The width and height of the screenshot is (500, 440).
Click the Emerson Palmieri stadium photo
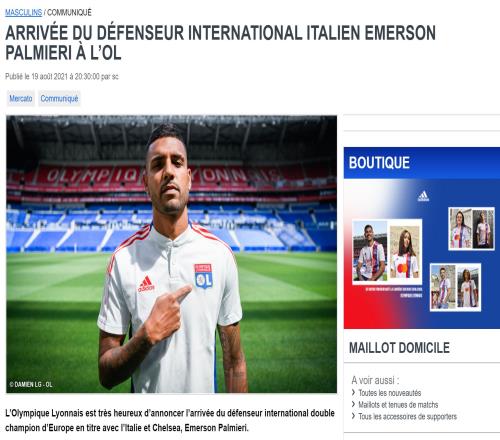[x=171, y=254]
